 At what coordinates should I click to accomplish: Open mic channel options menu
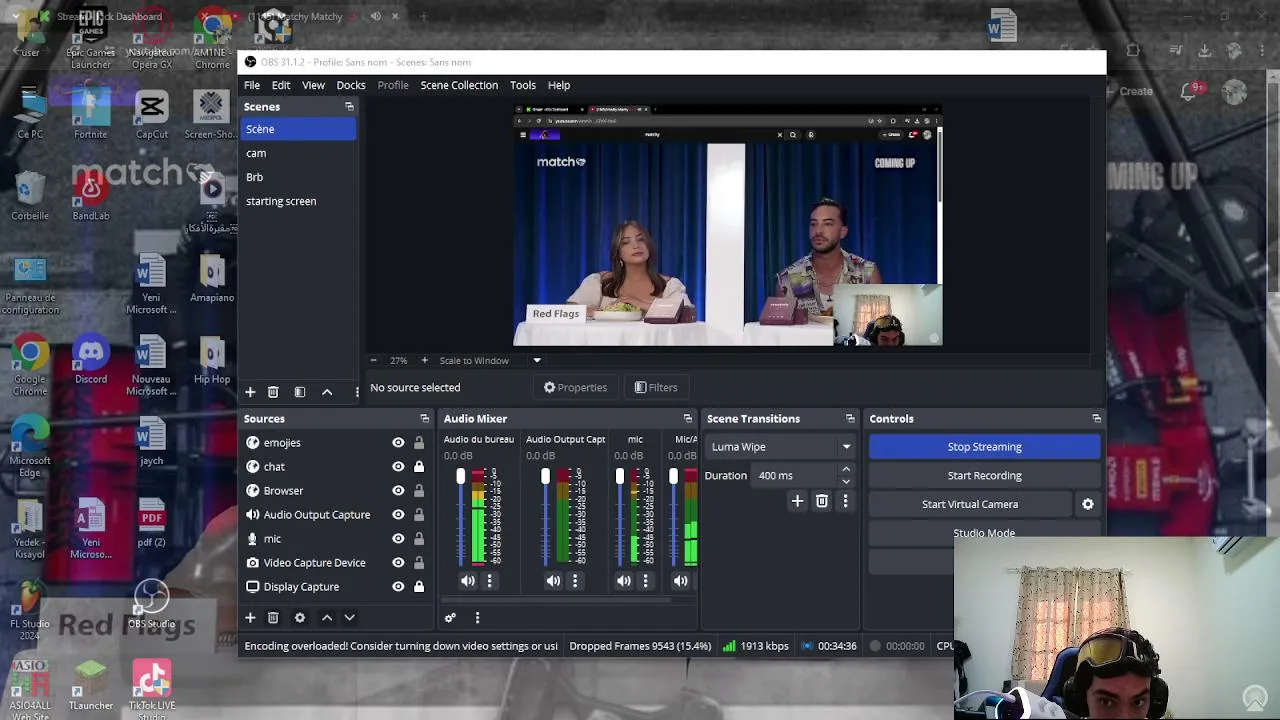tap(645, 581)
